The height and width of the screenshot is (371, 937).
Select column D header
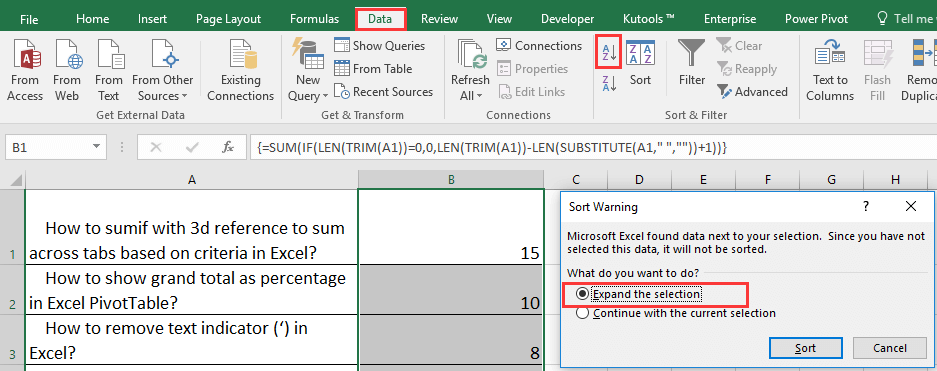coord(639,179)
